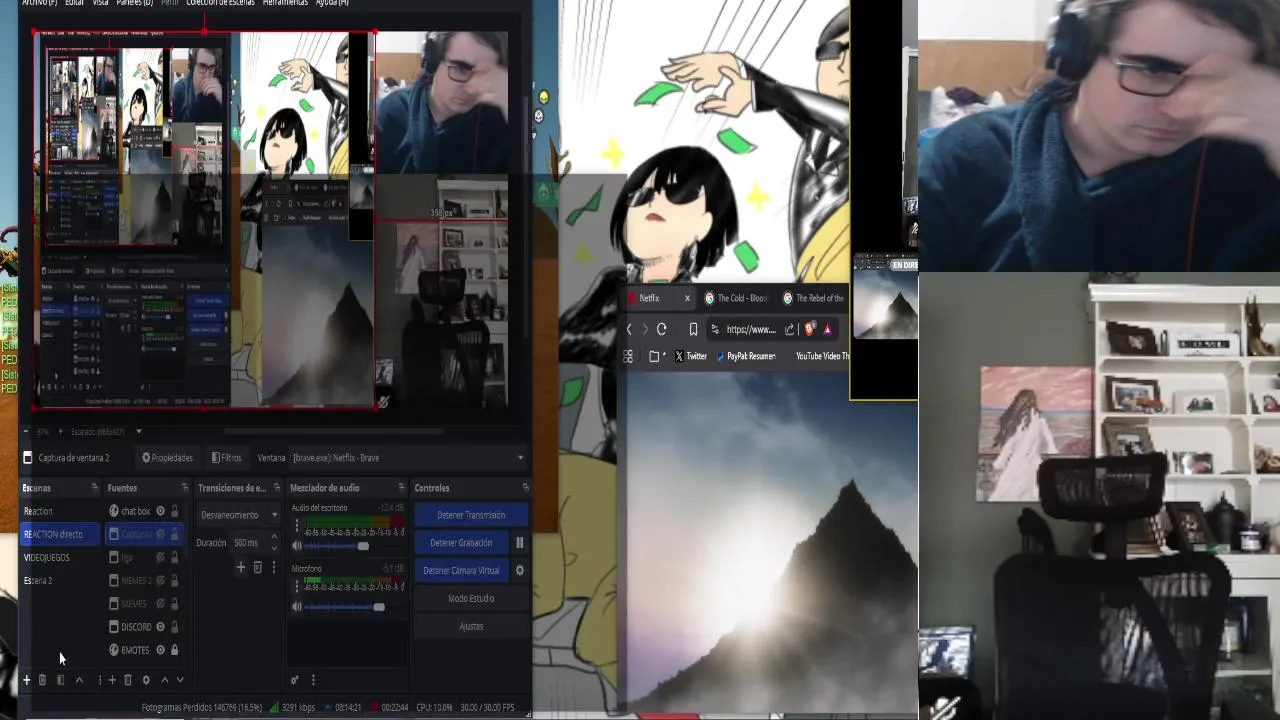The image size is (1280, 720).
Task: Toggle lock on MEMES 2 source
Action: coord(174,580)
